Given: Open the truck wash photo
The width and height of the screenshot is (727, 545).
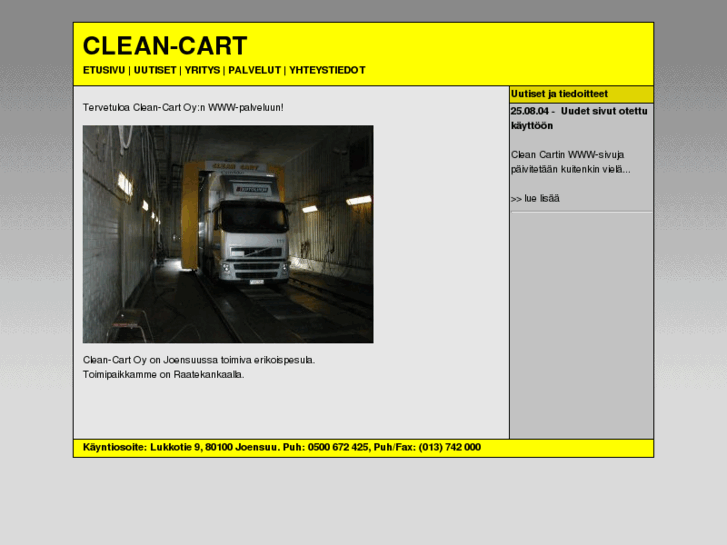Looking at the screenshot, I should point(228,234).
